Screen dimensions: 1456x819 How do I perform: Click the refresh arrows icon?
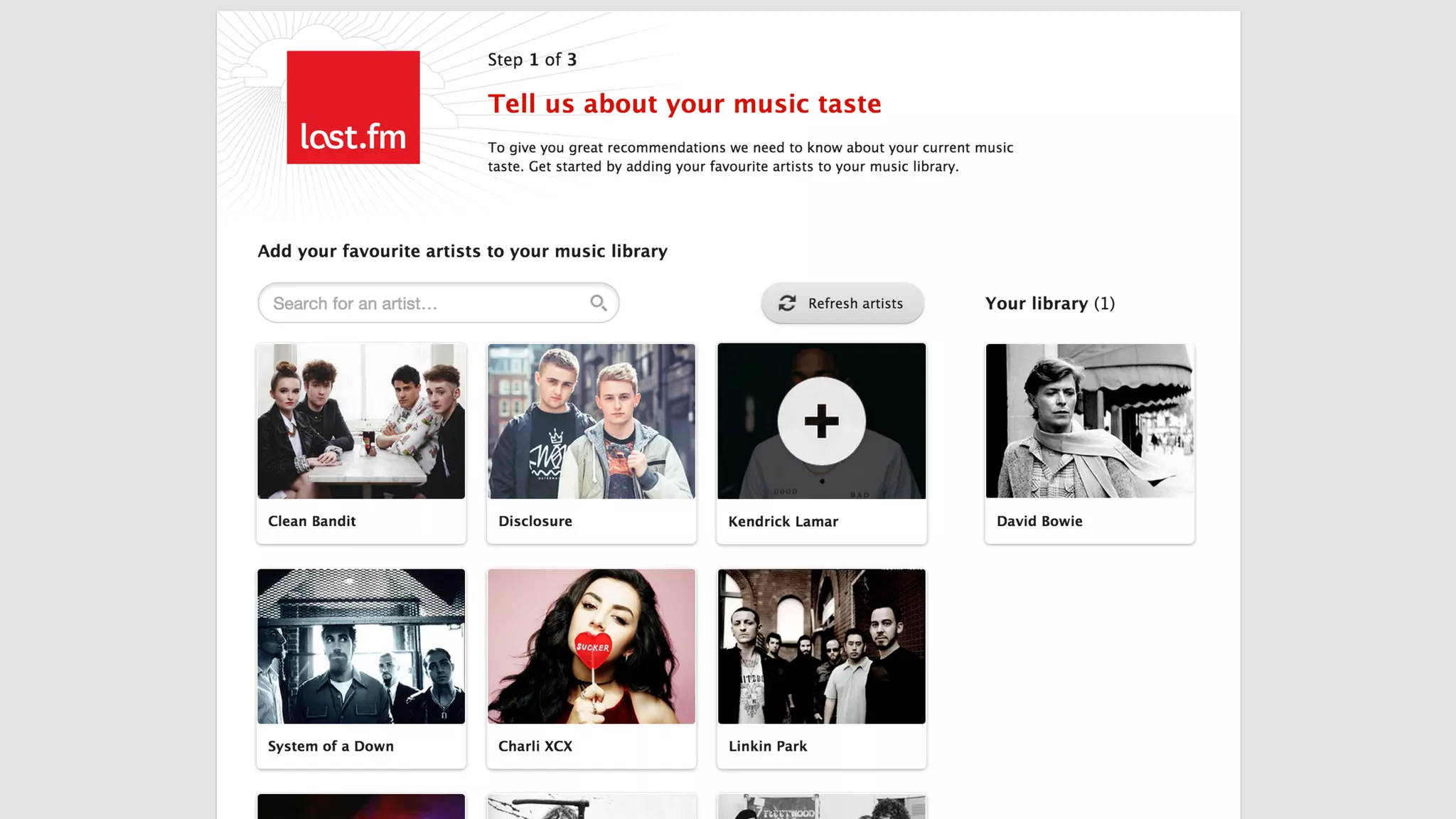[x=787, y=304]
